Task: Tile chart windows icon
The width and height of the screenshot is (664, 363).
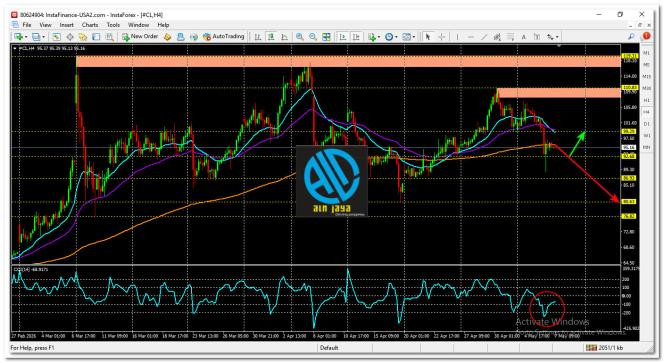Action: tap(326, 37)
